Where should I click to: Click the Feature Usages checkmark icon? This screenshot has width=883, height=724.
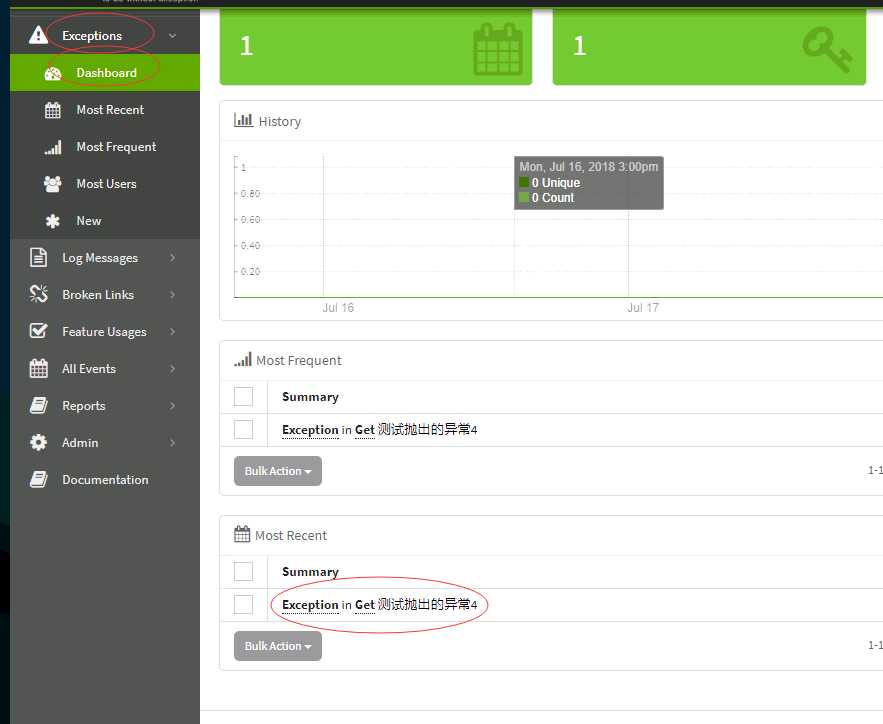tap(38, 331)
